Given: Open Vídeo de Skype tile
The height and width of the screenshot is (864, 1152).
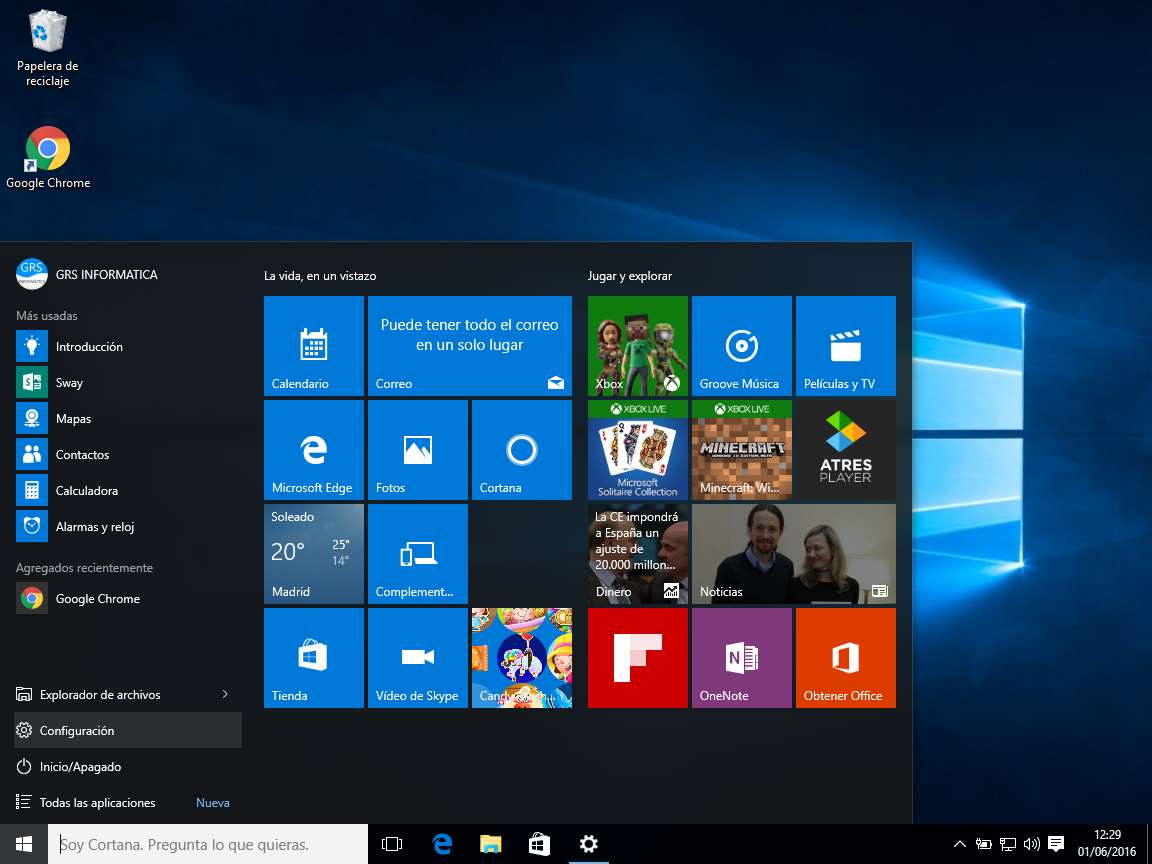Looking at the screenshot, I should coord(417,658).
